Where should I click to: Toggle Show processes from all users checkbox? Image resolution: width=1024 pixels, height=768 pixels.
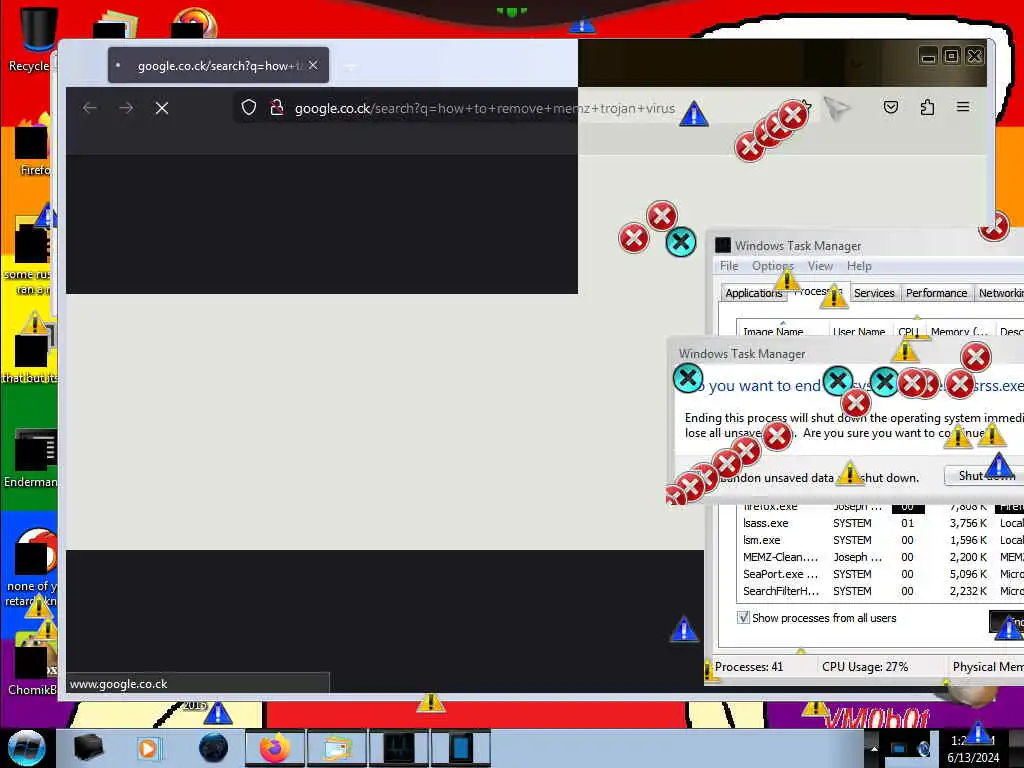coord(743,617)
